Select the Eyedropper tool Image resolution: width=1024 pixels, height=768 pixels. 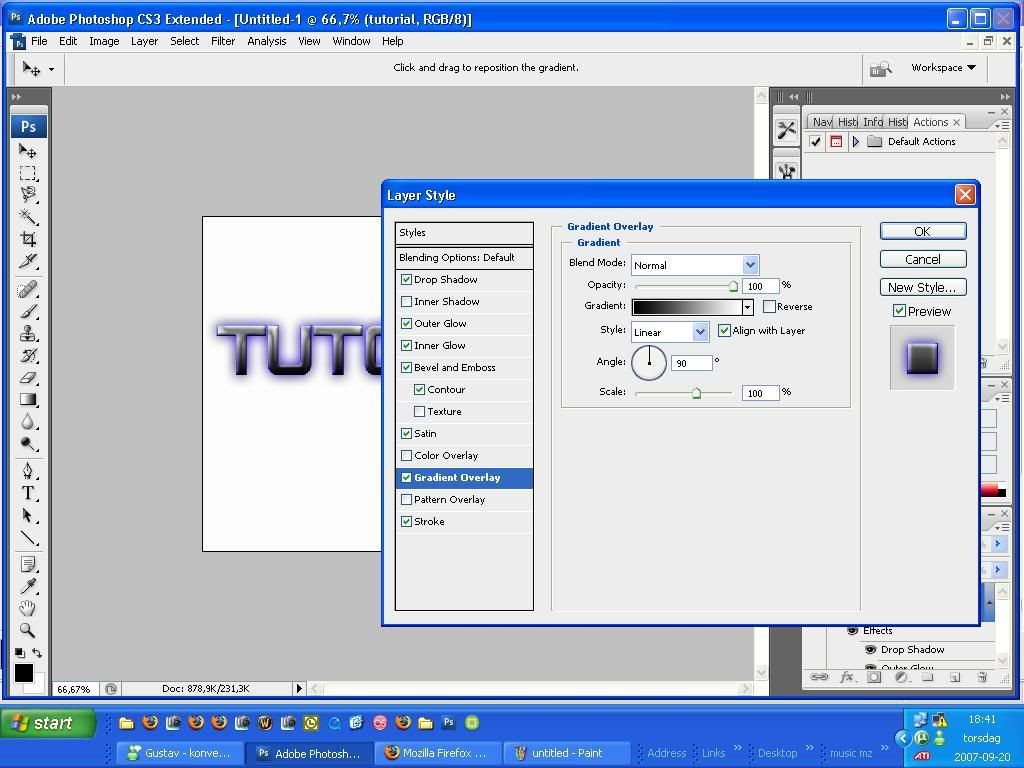coord(27,586)
